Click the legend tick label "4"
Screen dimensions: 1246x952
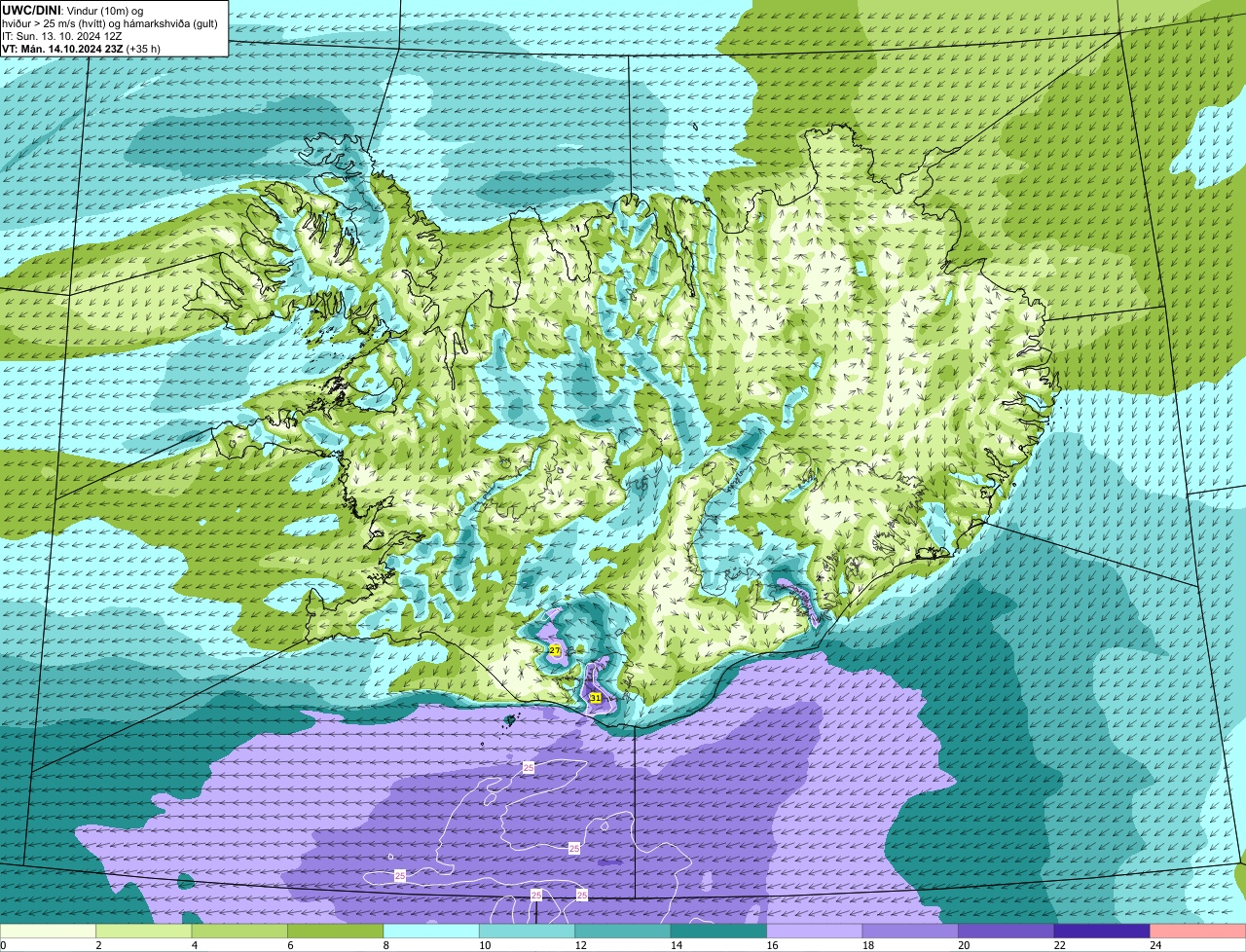point(194,945)
